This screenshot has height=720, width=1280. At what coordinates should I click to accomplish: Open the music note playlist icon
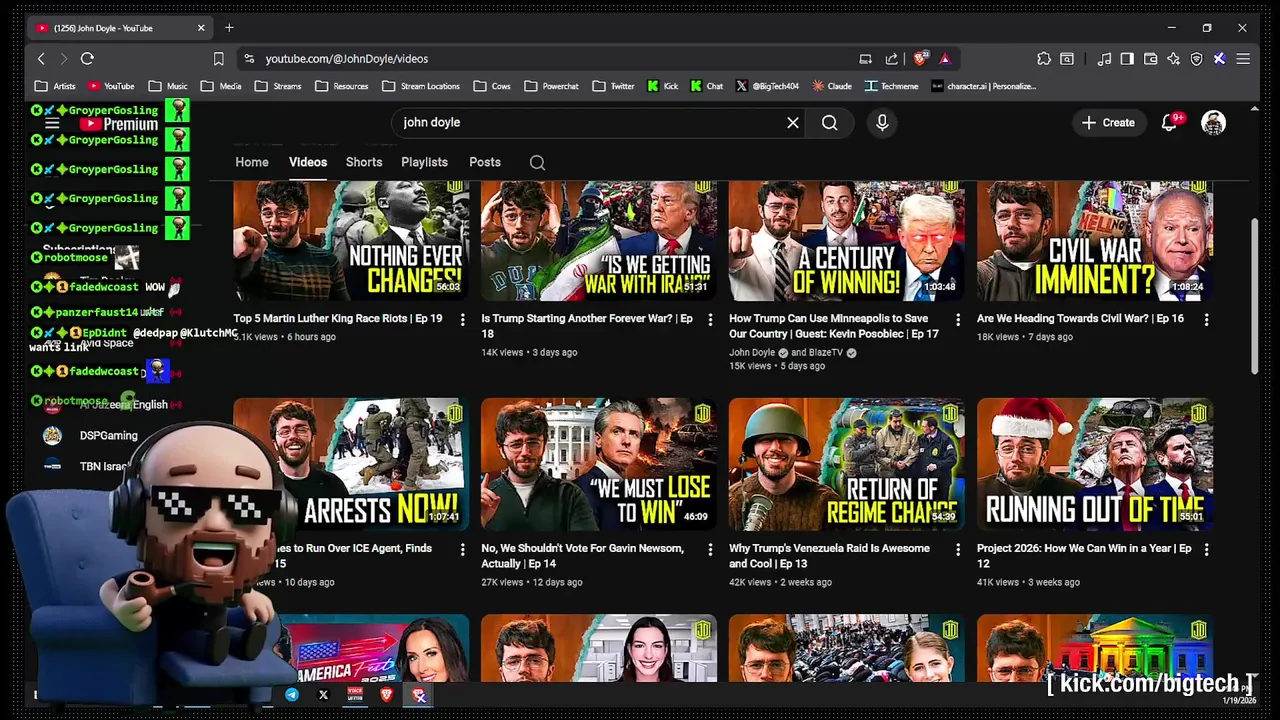click(x=1104, y=59)
